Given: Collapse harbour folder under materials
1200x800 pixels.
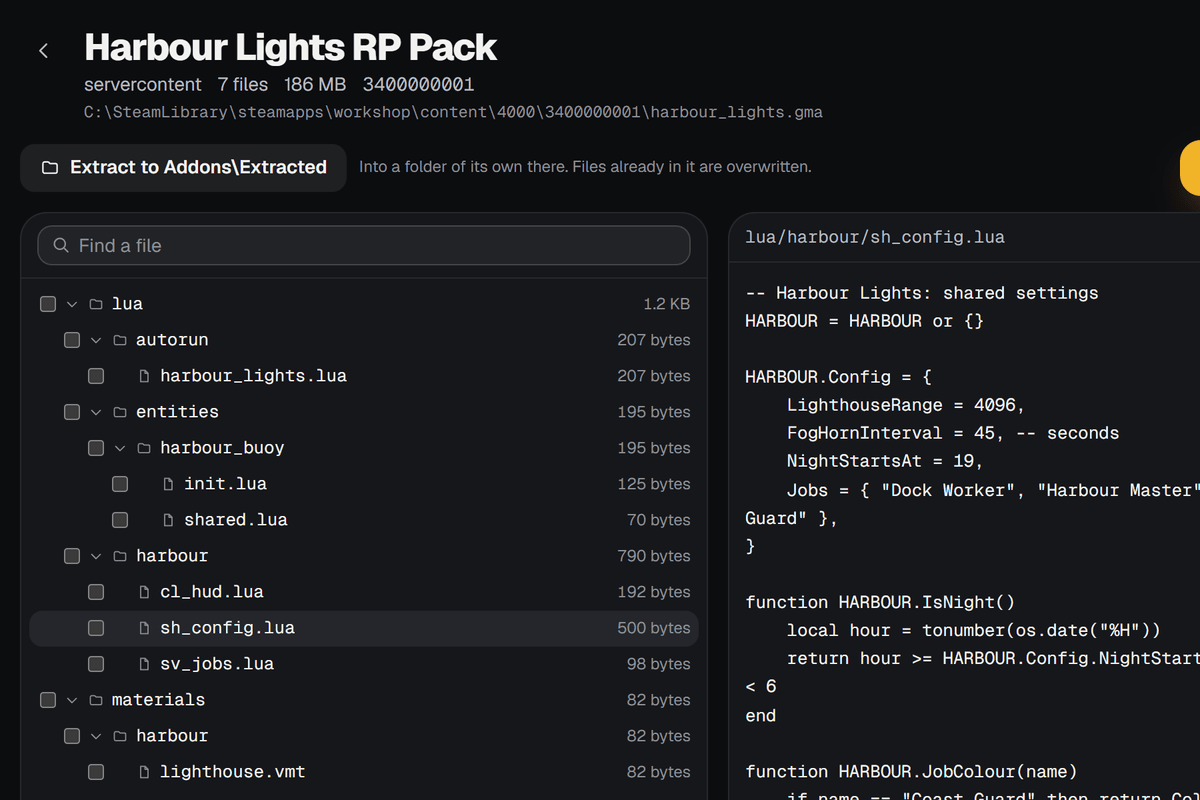Looking at the screenshot, I should pyautogui.click(x=96, y=736).
